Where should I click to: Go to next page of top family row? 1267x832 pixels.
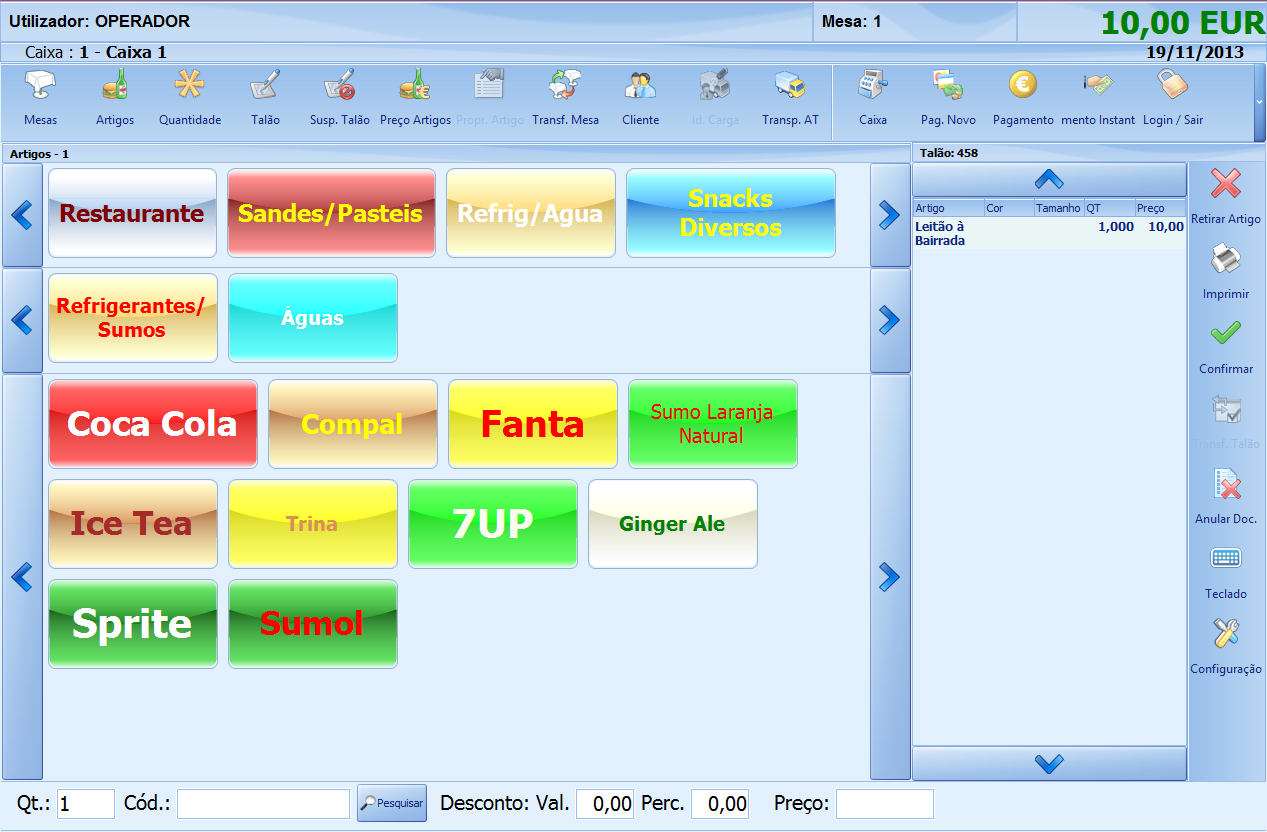[x=890, y=215]
